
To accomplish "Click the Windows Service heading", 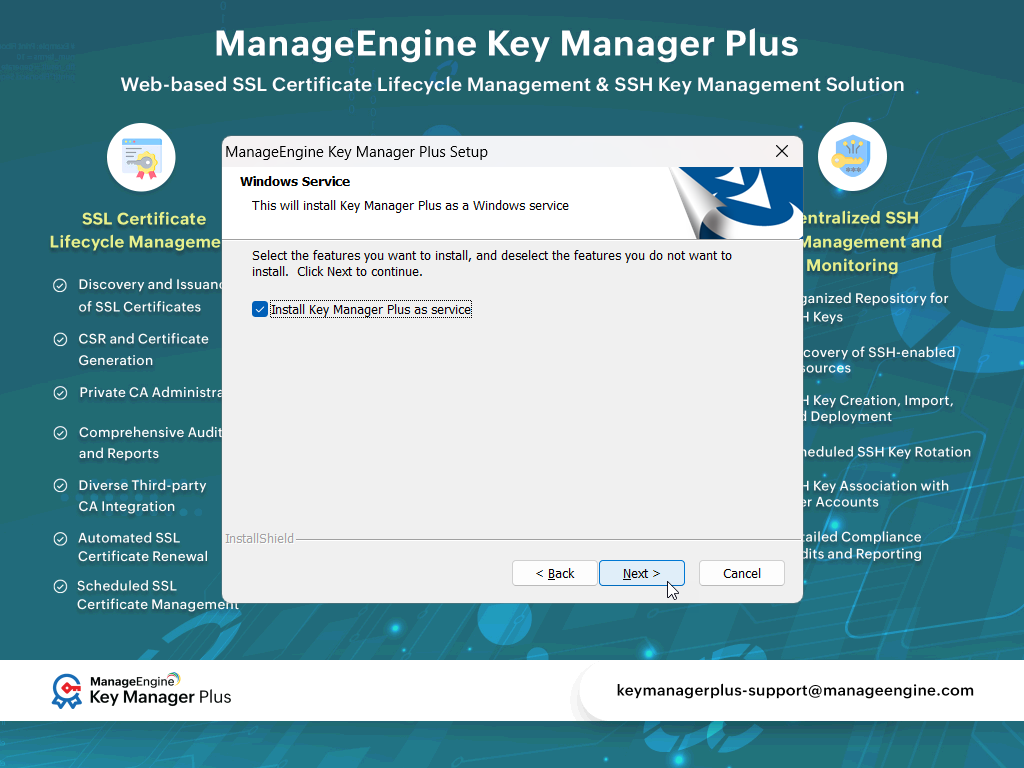I will [295, 182].
